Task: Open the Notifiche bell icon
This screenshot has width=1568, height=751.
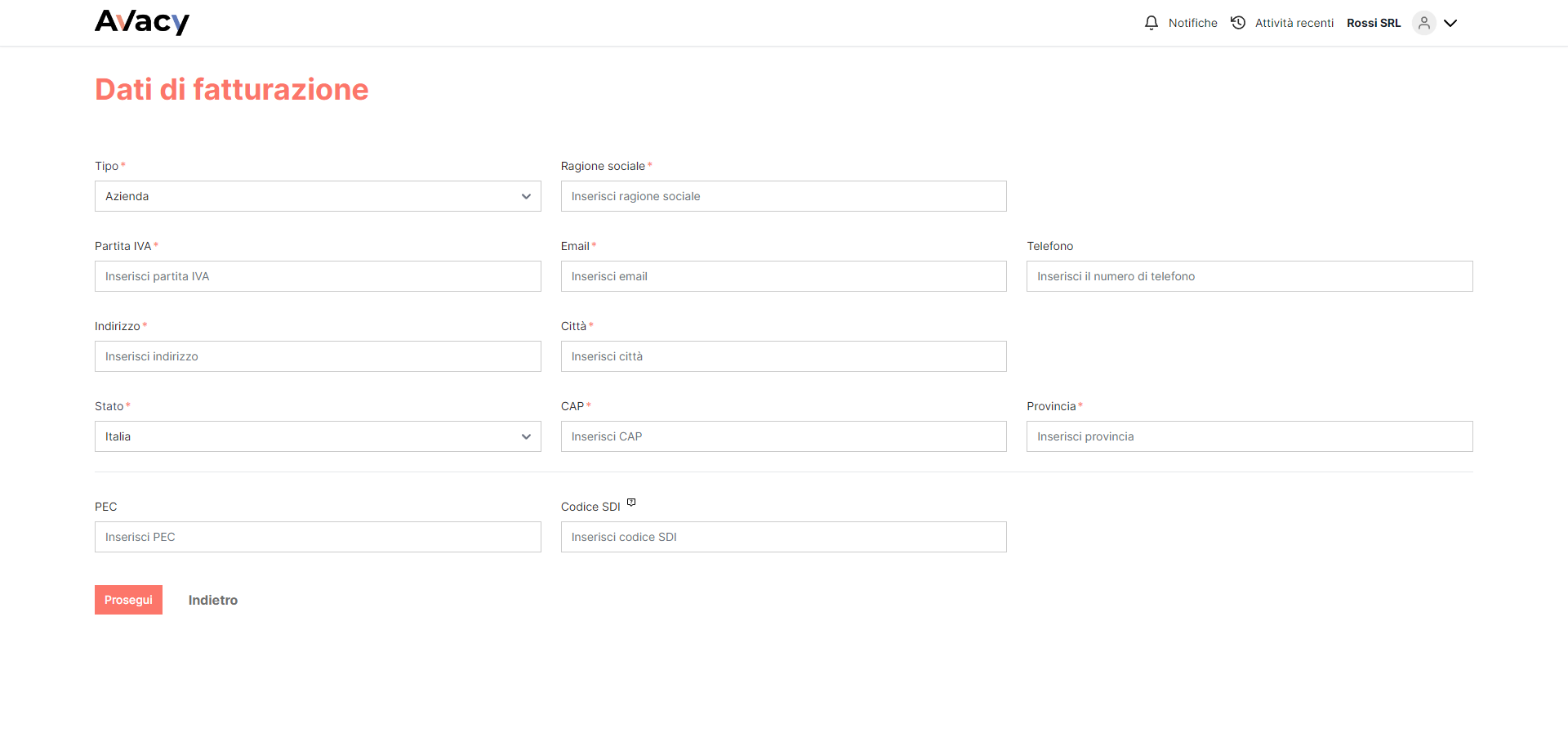Action: coord(1151,23)
